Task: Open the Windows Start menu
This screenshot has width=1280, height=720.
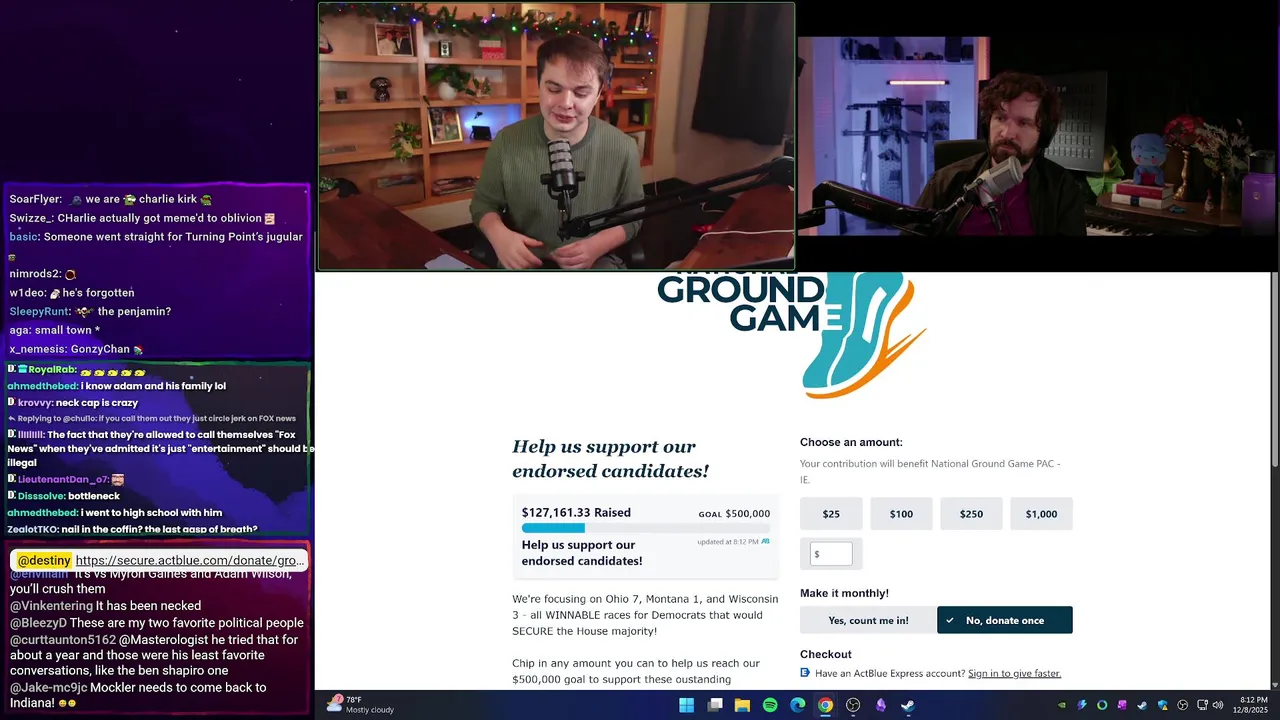Action: pos(686,705)
